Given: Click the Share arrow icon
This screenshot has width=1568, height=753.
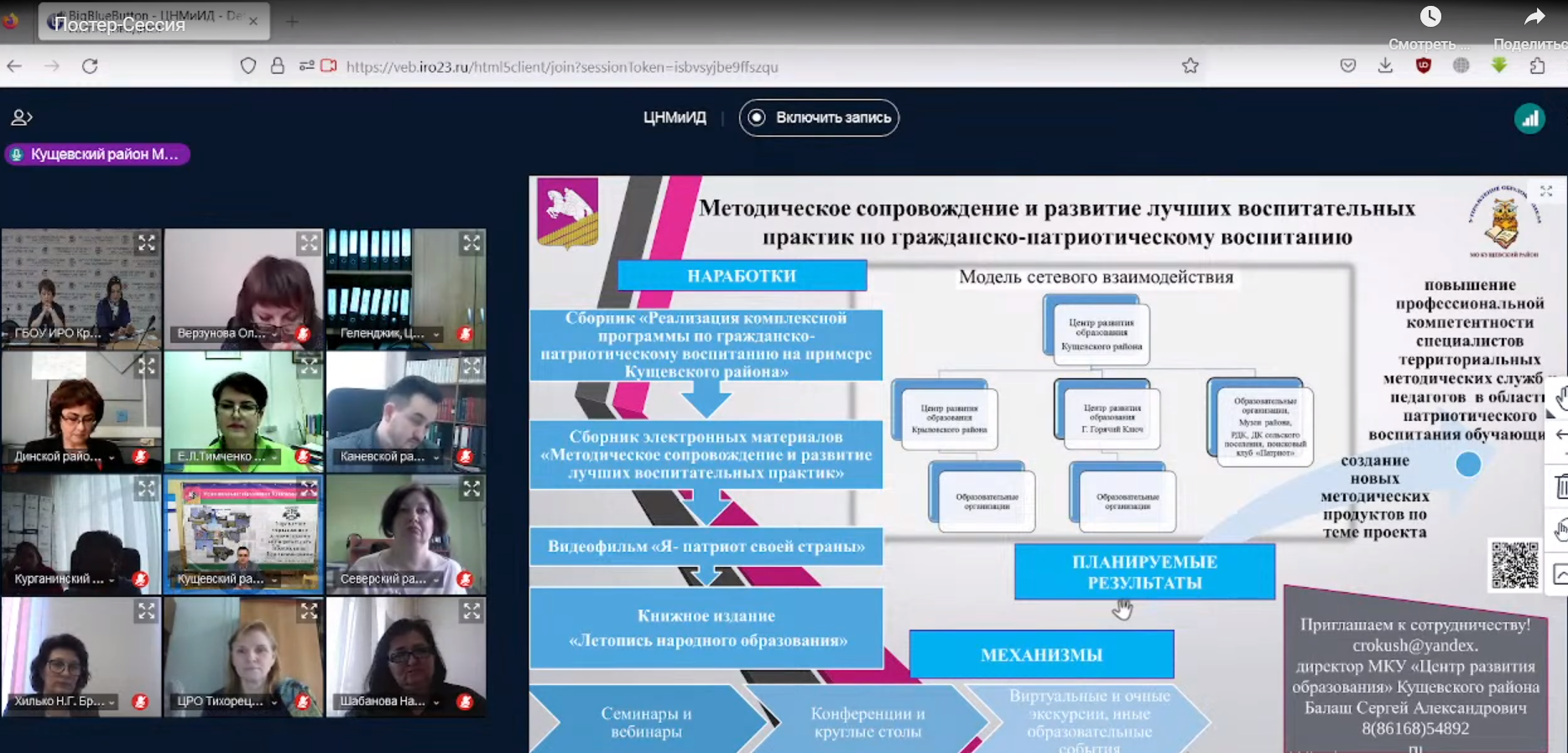Looking at the screenshot, I should point(1534,17).
